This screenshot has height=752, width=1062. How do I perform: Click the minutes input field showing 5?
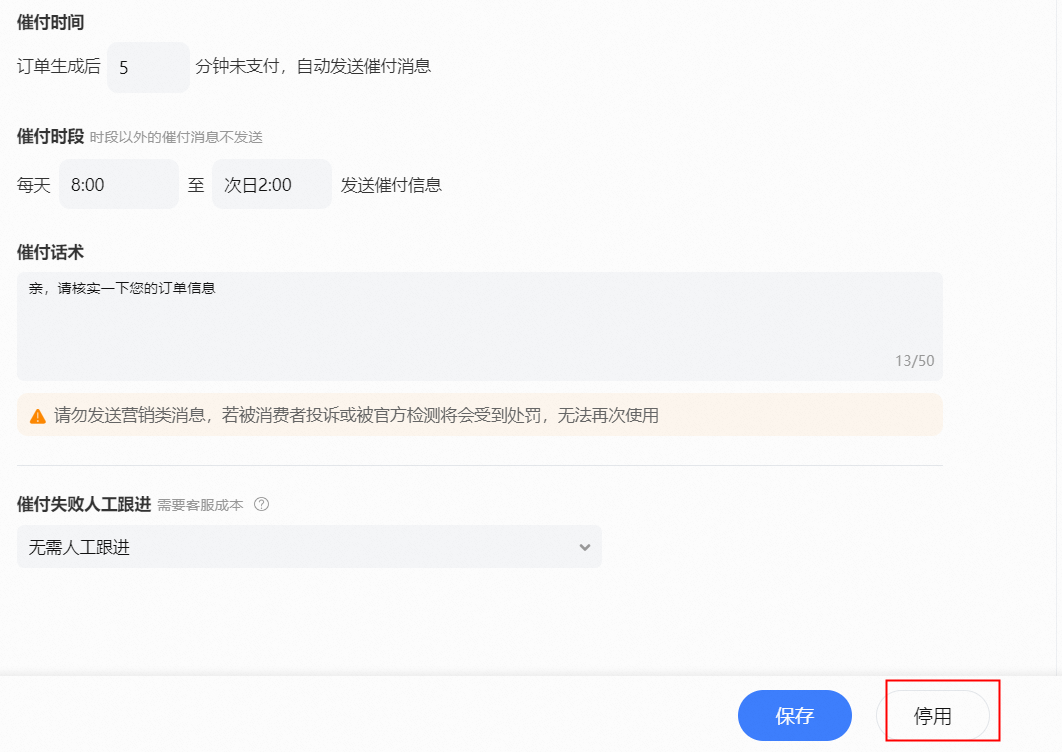pos(148,67)
